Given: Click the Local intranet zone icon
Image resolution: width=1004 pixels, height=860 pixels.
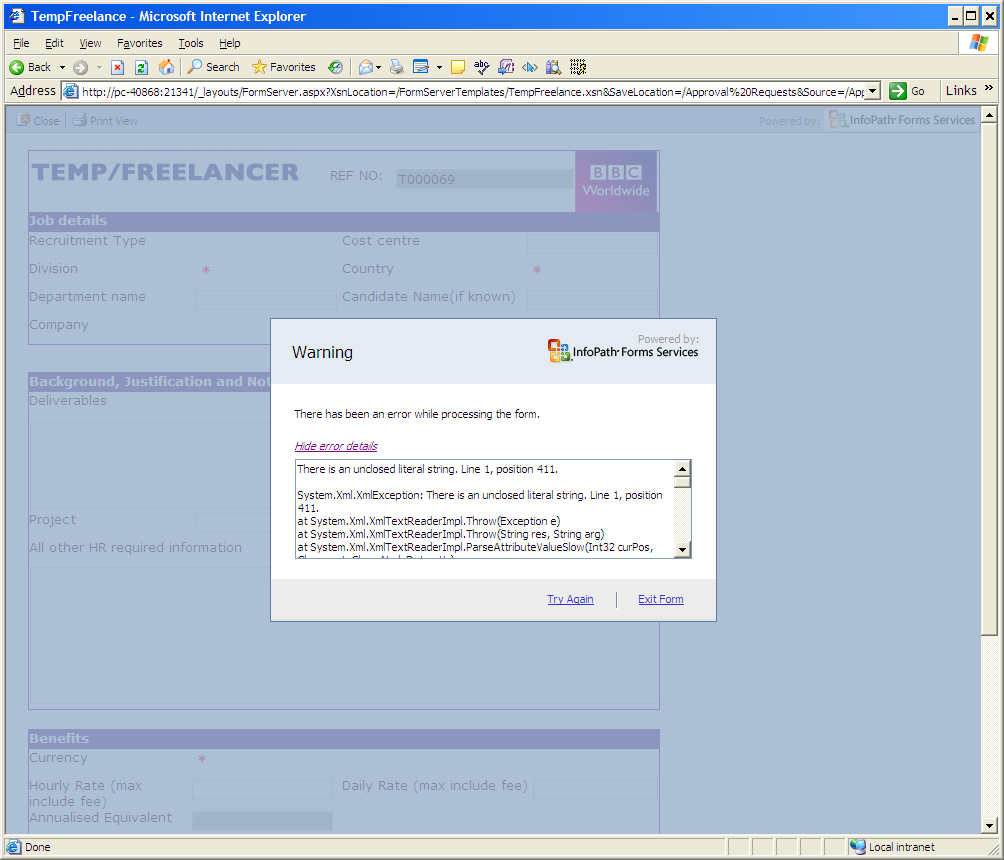Looking at the screenshot, I should point(857,847).
